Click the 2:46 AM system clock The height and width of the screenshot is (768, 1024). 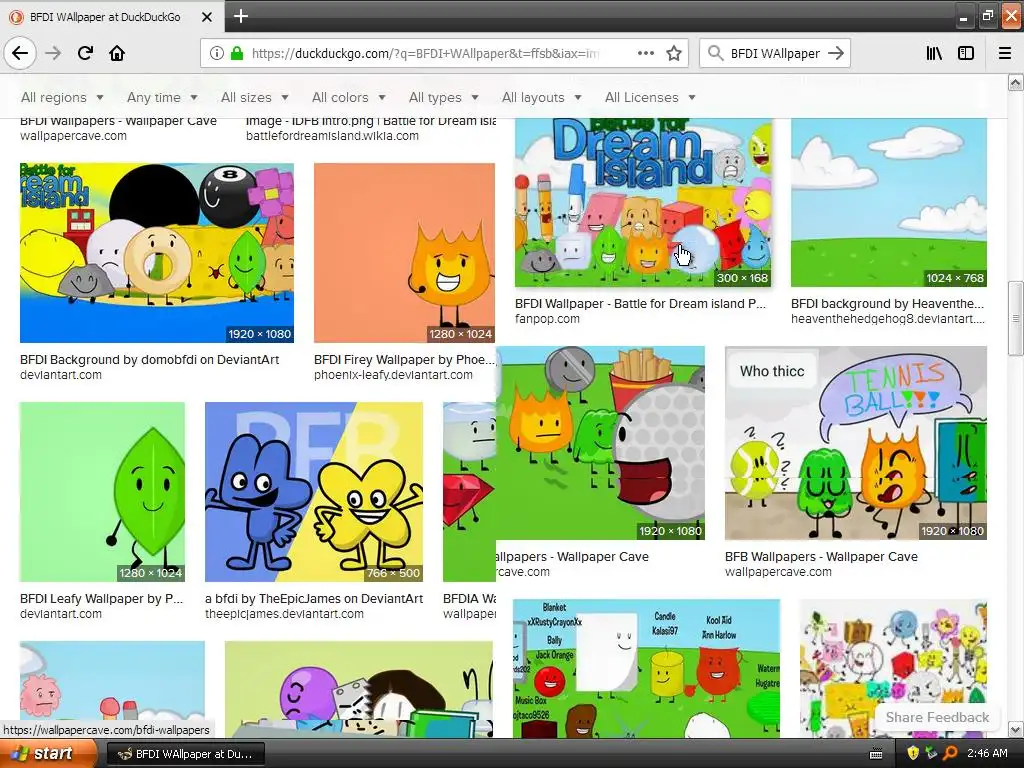coord(987,754)
